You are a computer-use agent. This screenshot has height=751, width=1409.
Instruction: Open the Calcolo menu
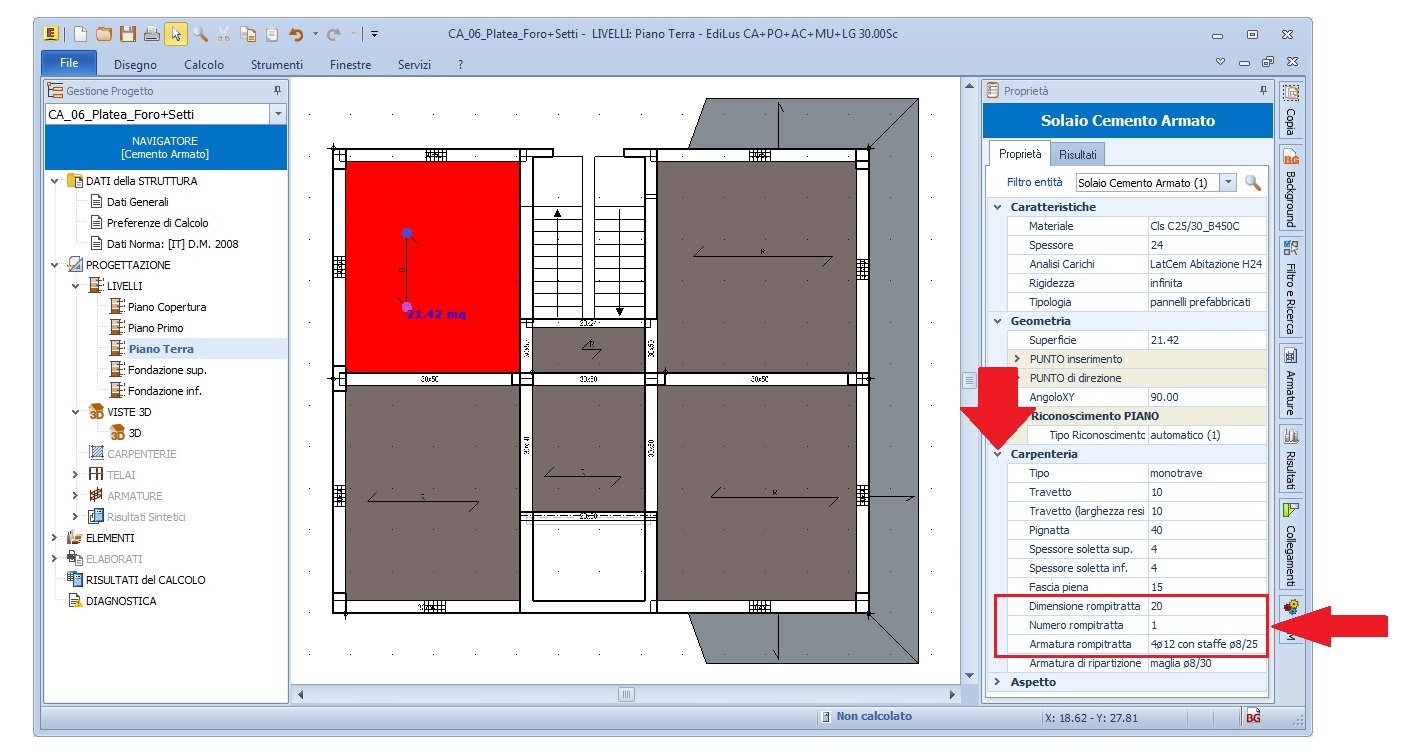coord(204,65)
